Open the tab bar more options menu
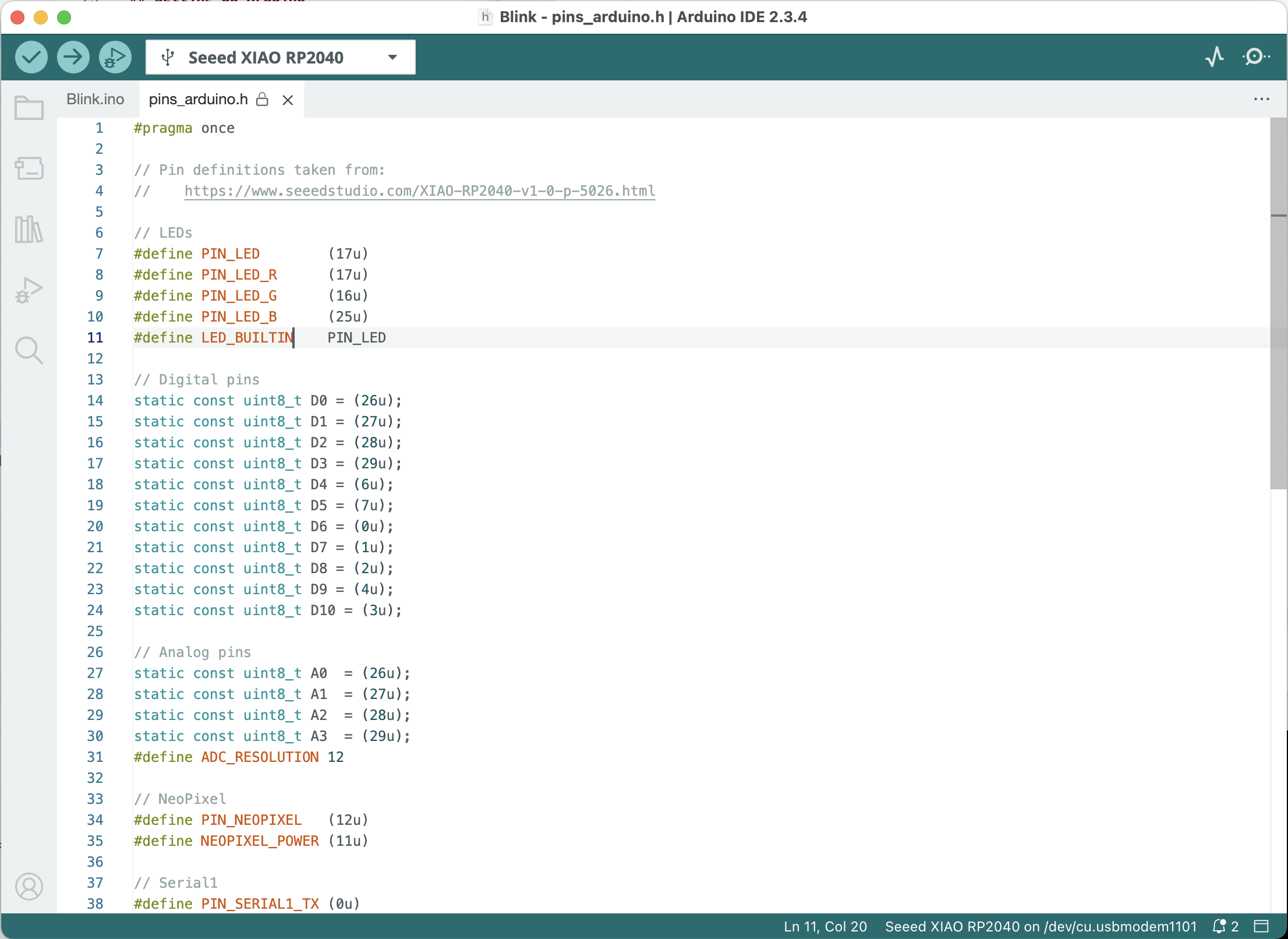Screen dimensions: 1288x939 (x=1261, y=99)
